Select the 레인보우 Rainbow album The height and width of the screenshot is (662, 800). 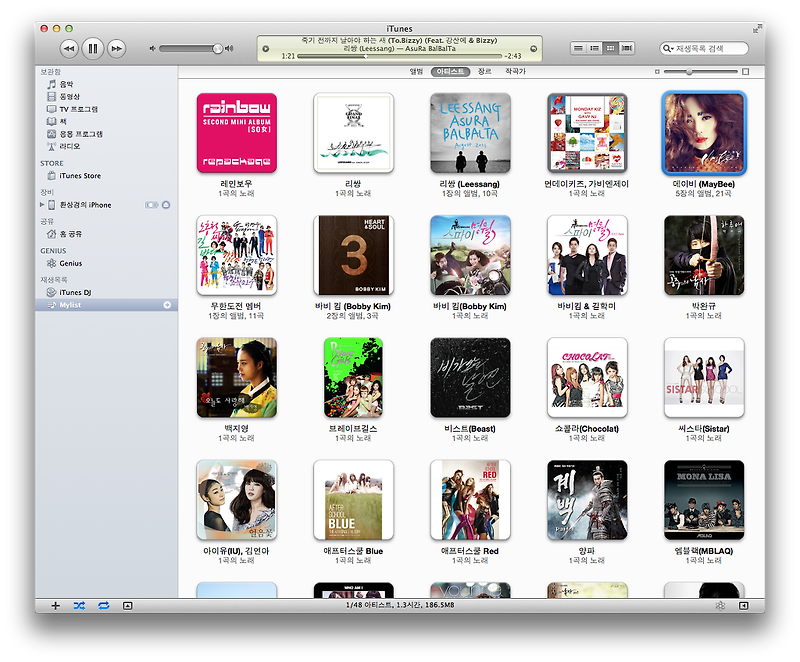[x=236, y=133]
